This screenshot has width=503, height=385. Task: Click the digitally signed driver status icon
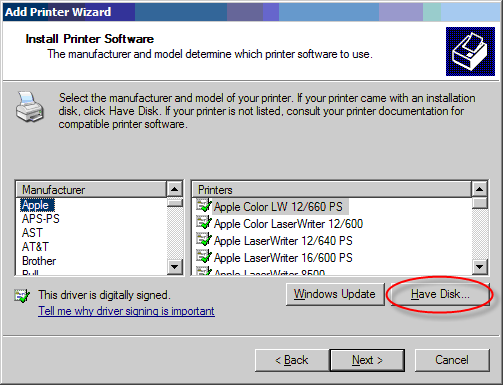click(x=22, y=296)
